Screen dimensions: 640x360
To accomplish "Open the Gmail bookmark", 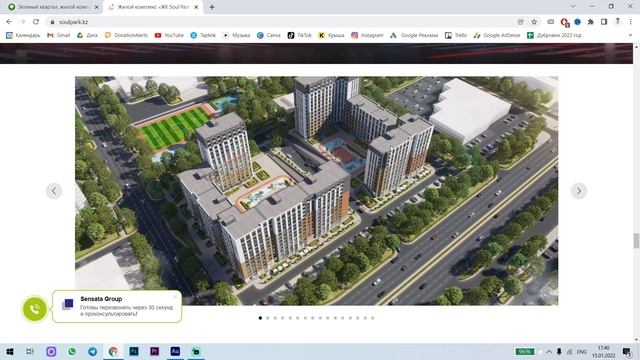I will (x=59, y=36).
